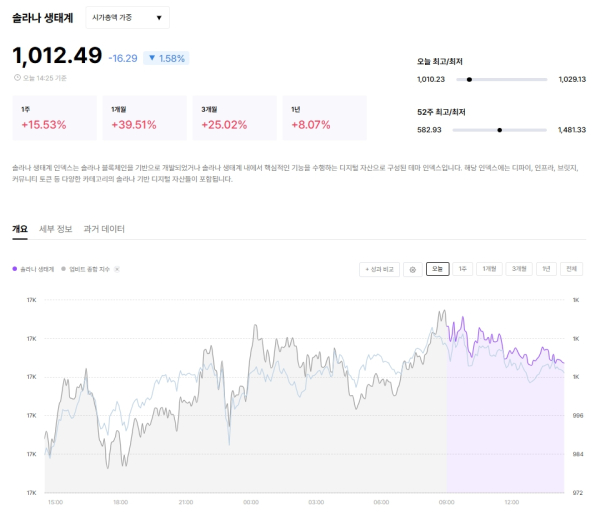The image size is (600, 518).
Task: Open the 시가총액 가중 weighting dropdown
Action: (127, 18)
